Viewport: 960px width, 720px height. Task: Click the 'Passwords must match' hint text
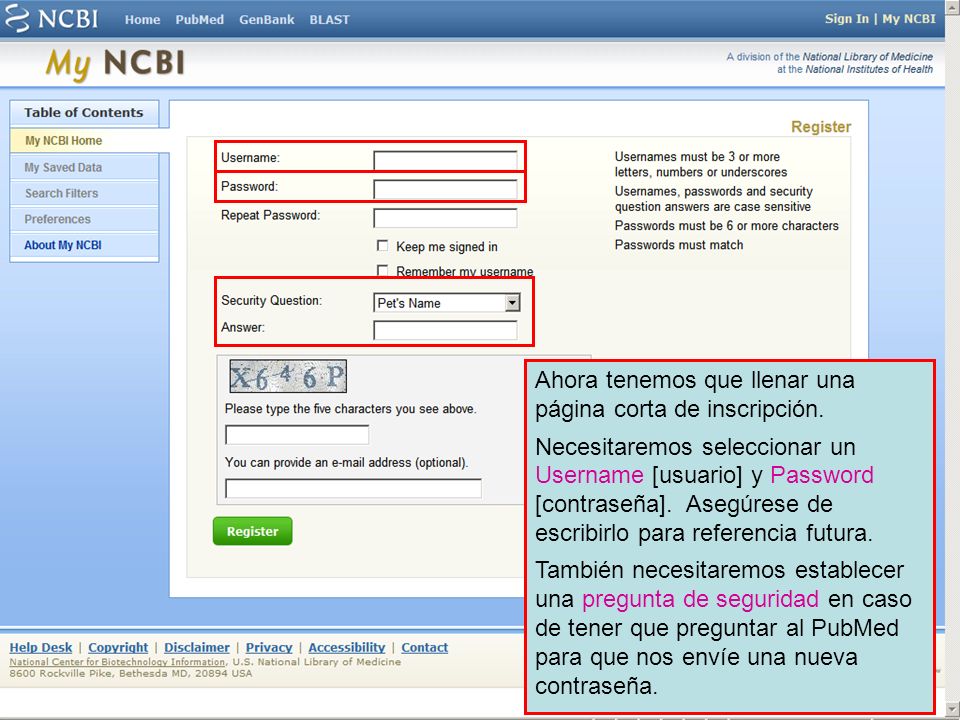click(x=679, y=245)
